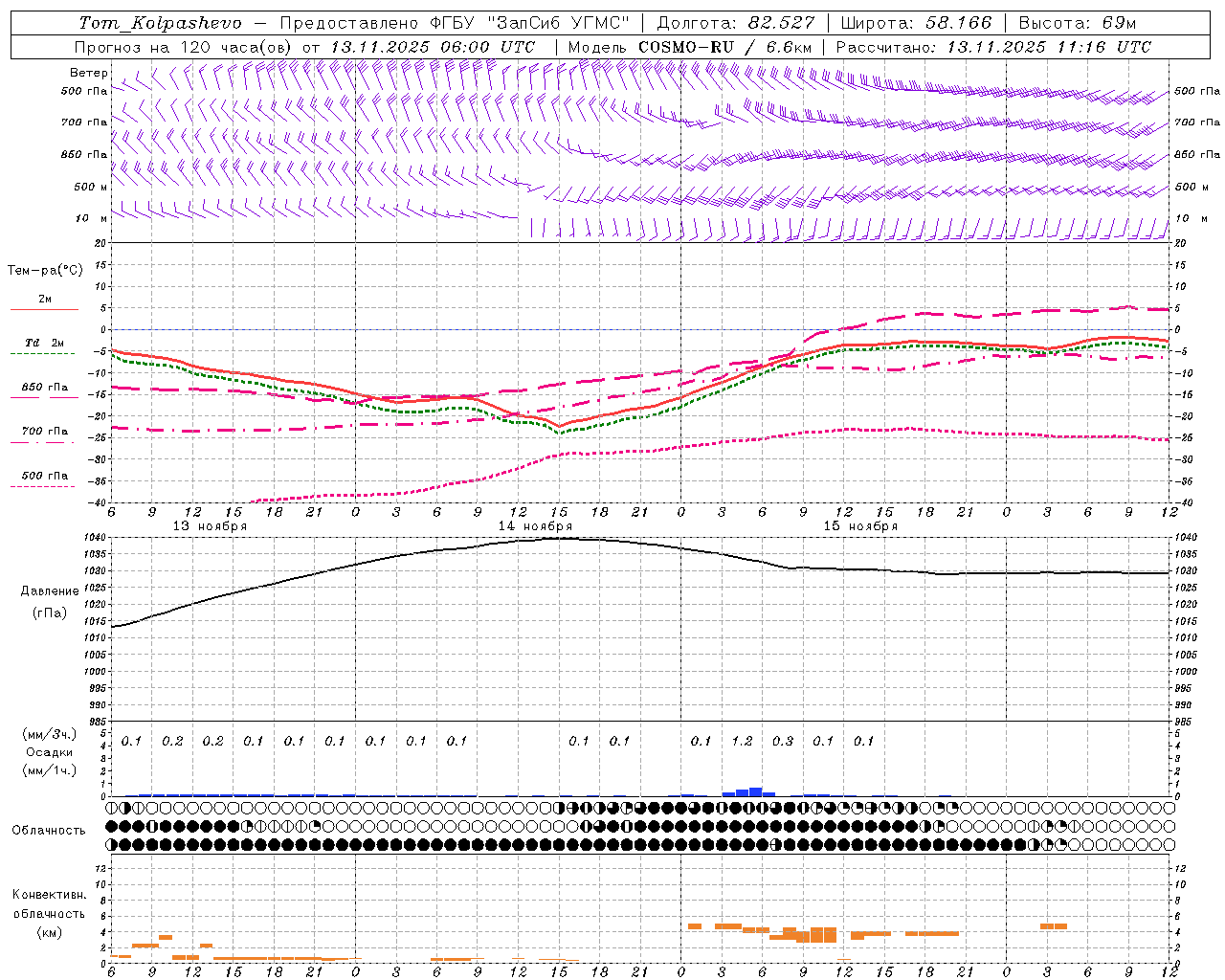Click the '14 ноября' date label
1225x980 pixels.
[x=535, y=526]
